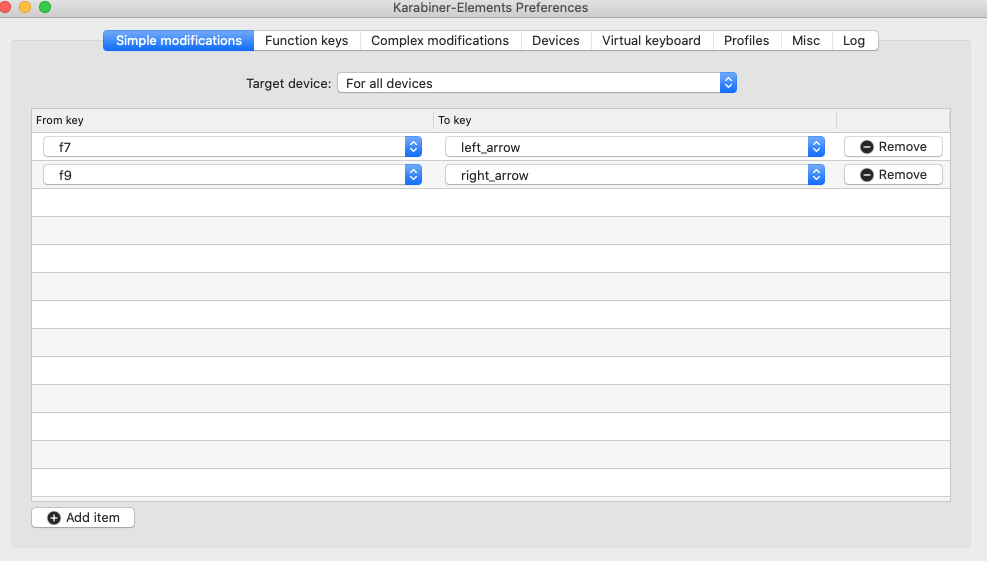Switch to the Function keys tab
Screen dimensions: 987x561
tap(307, 40)
